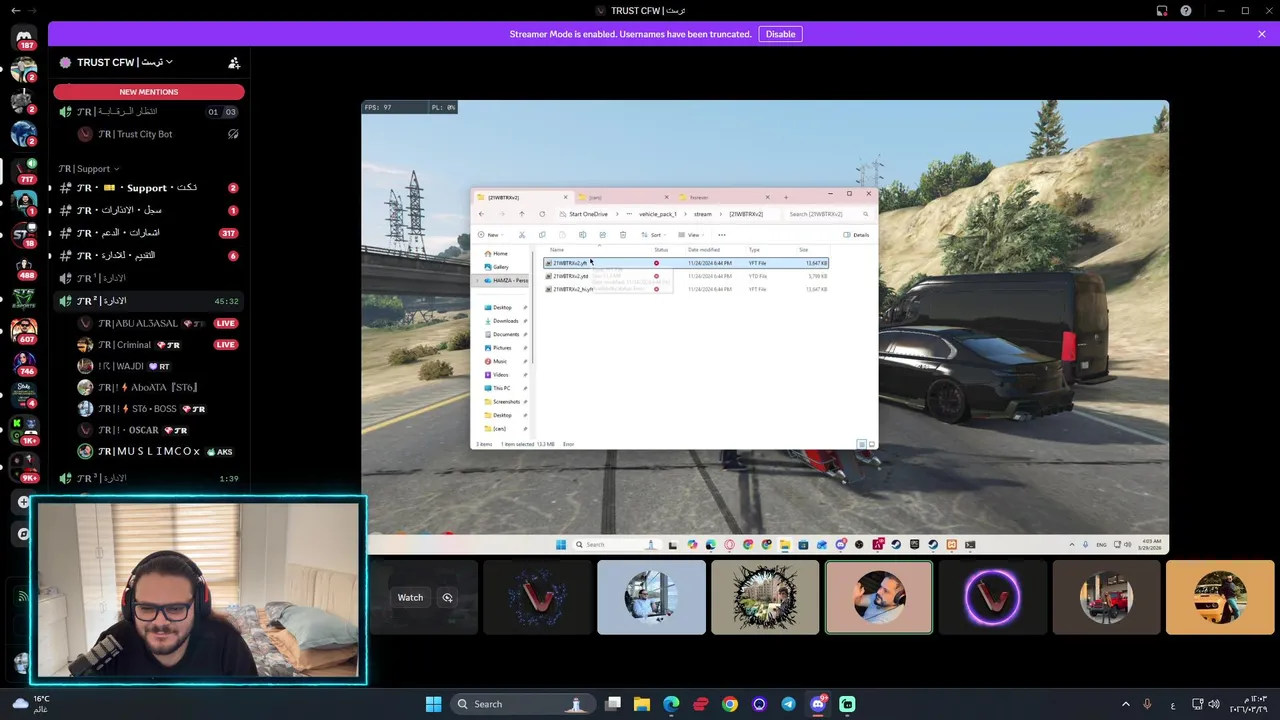Open server icon with 746 badge
This screenshot has width=1280, height=720.
pyautogui.click(x=24, y=362)
